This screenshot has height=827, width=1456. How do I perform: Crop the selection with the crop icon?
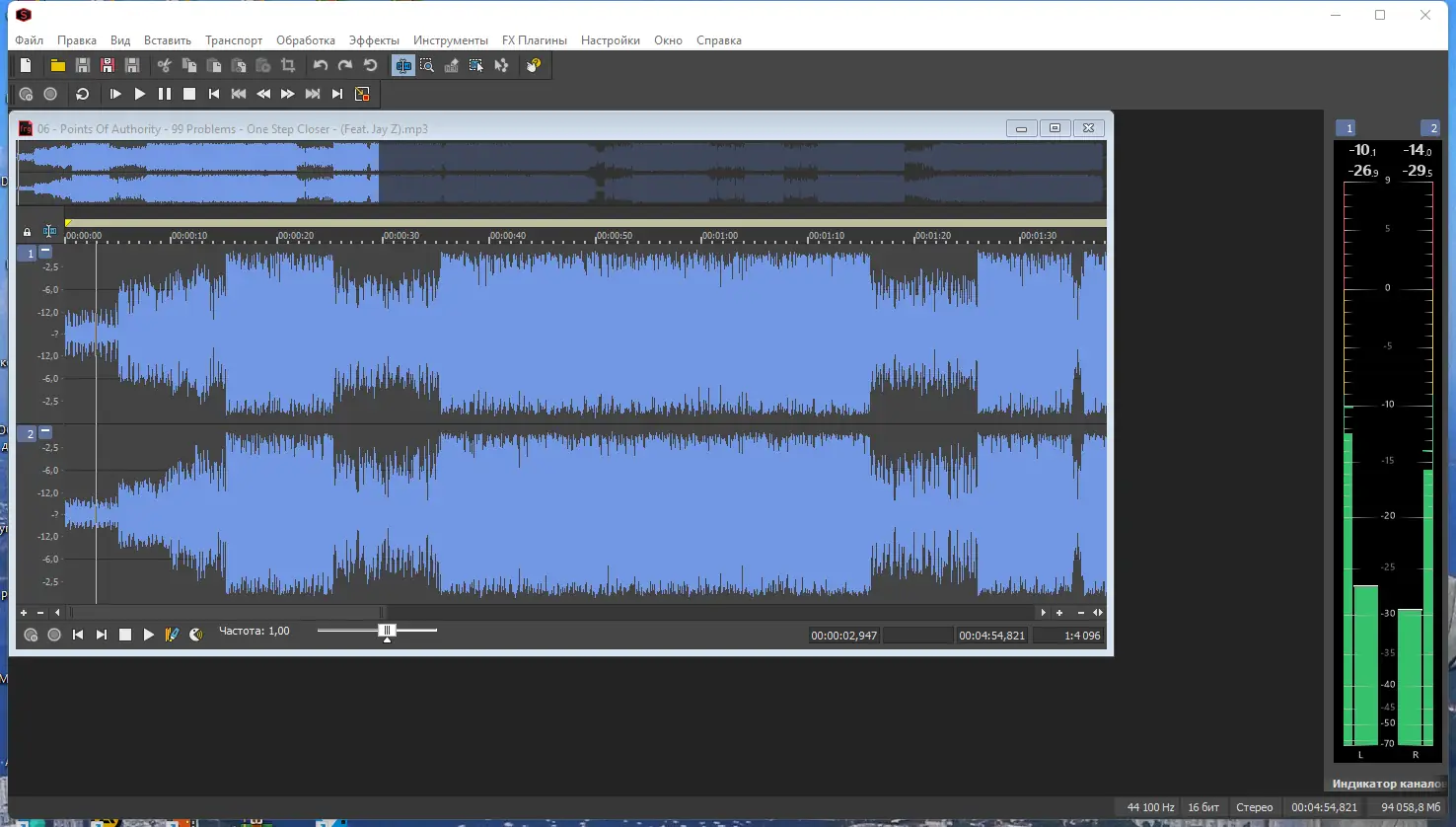[x=288, y=65]
